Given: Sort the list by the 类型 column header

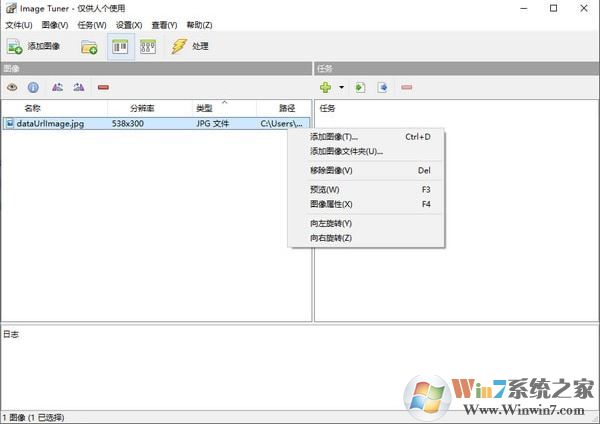Looking at the screenshot, I should tap(205, 108).
